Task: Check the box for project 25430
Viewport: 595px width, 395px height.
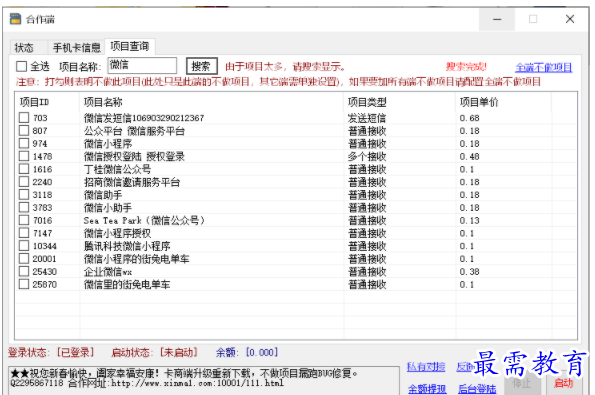Action: pyautogui.click(x=24, y=271)
